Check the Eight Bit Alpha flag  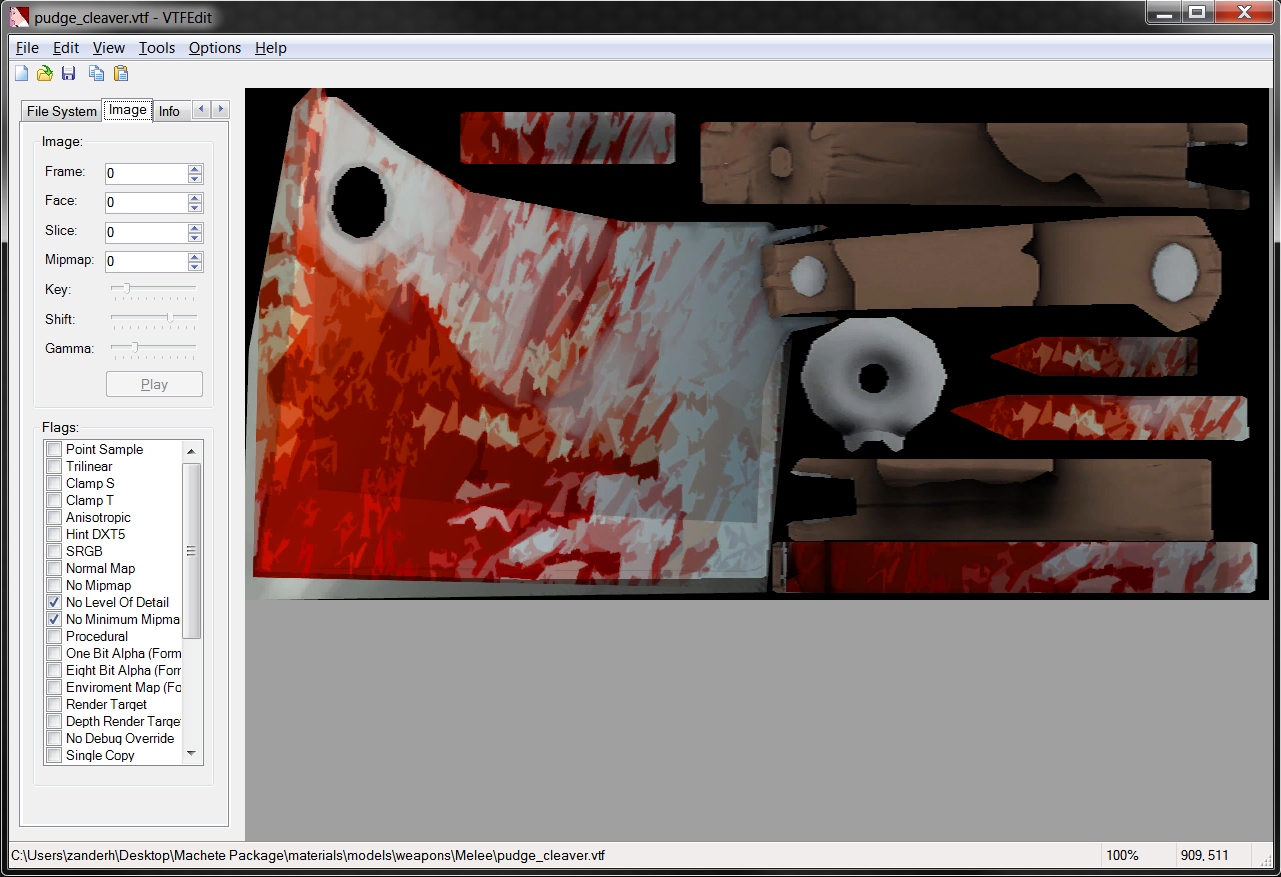point(54,671)
